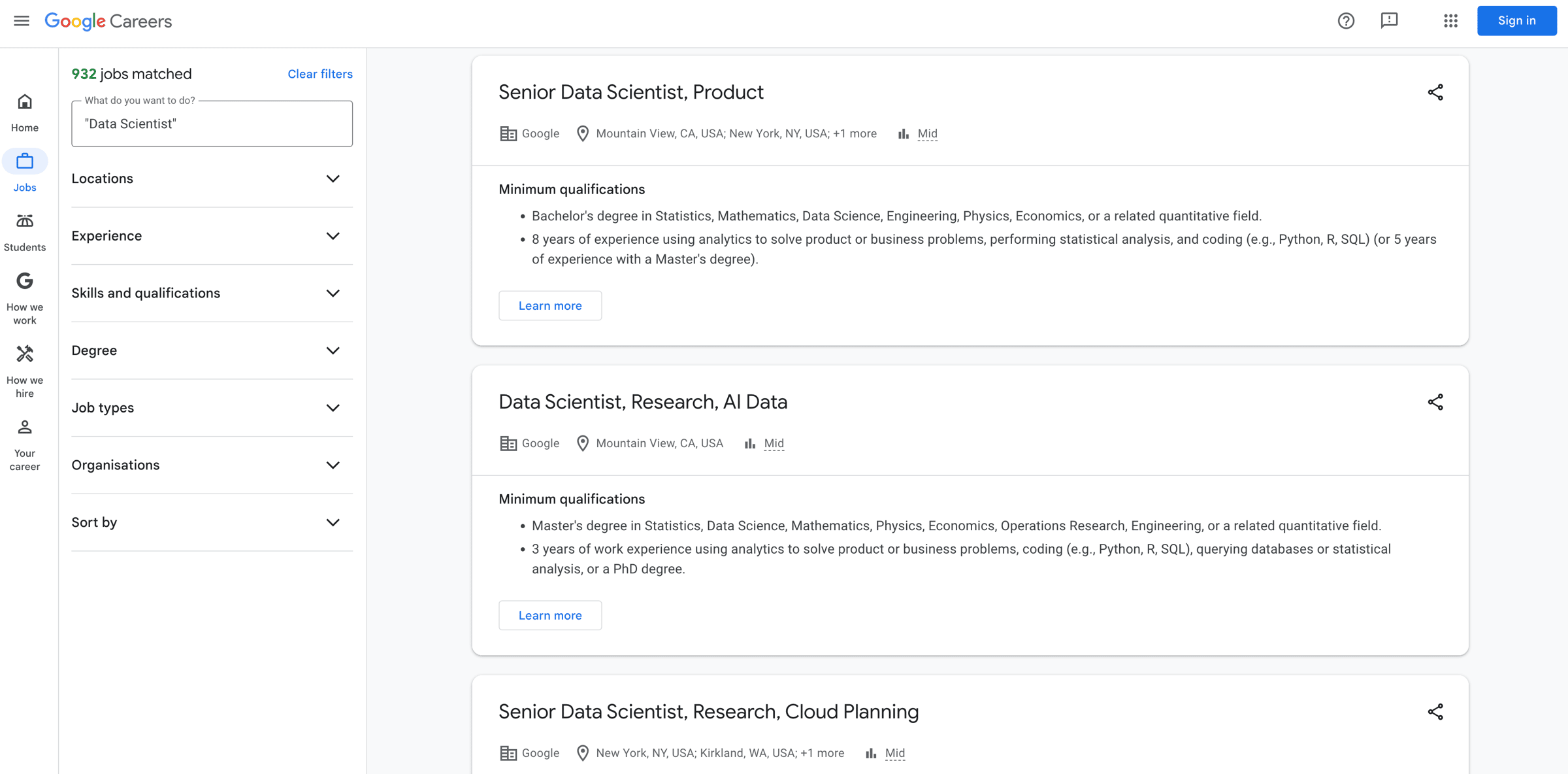Screen dimensions: 1568x774
Task: Open Your career sidebar item
Action: 25,445
